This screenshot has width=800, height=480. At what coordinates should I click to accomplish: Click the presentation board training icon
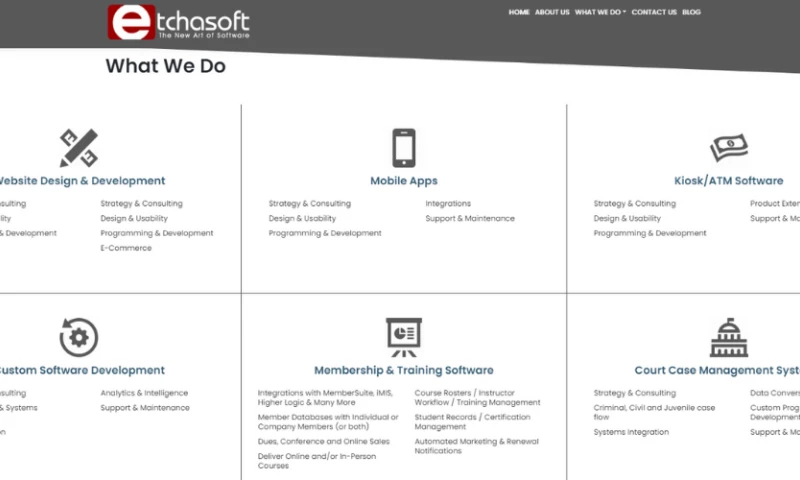coord(403,337)
